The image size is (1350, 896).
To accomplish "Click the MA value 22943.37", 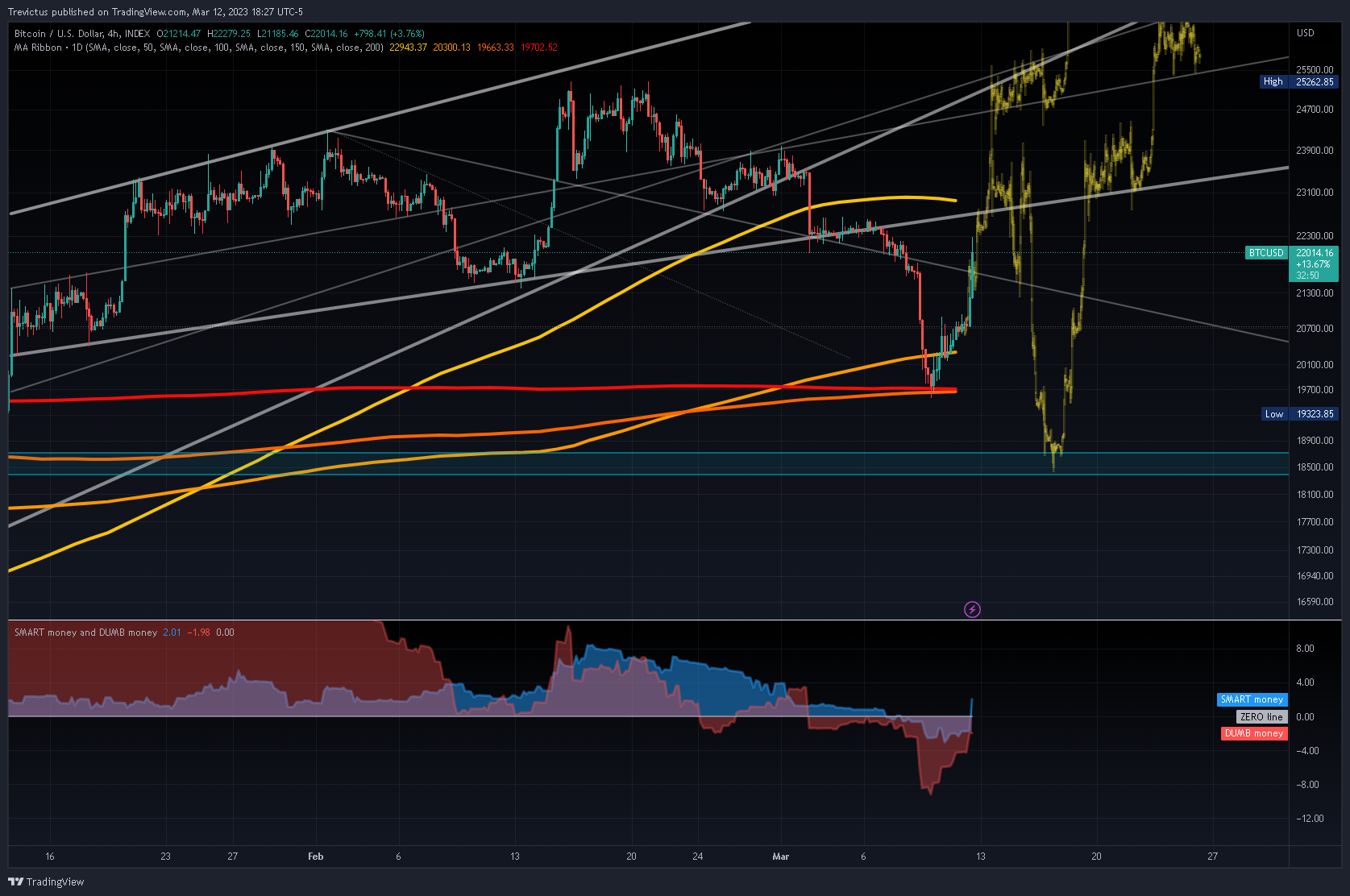I will point(408,48).
